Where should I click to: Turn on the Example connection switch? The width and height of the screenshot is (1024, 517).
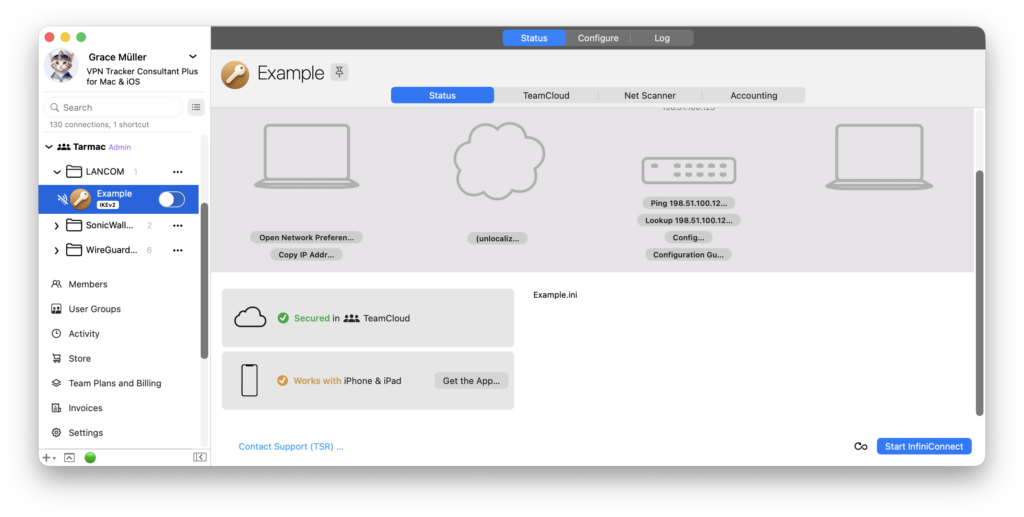[172, 199]
